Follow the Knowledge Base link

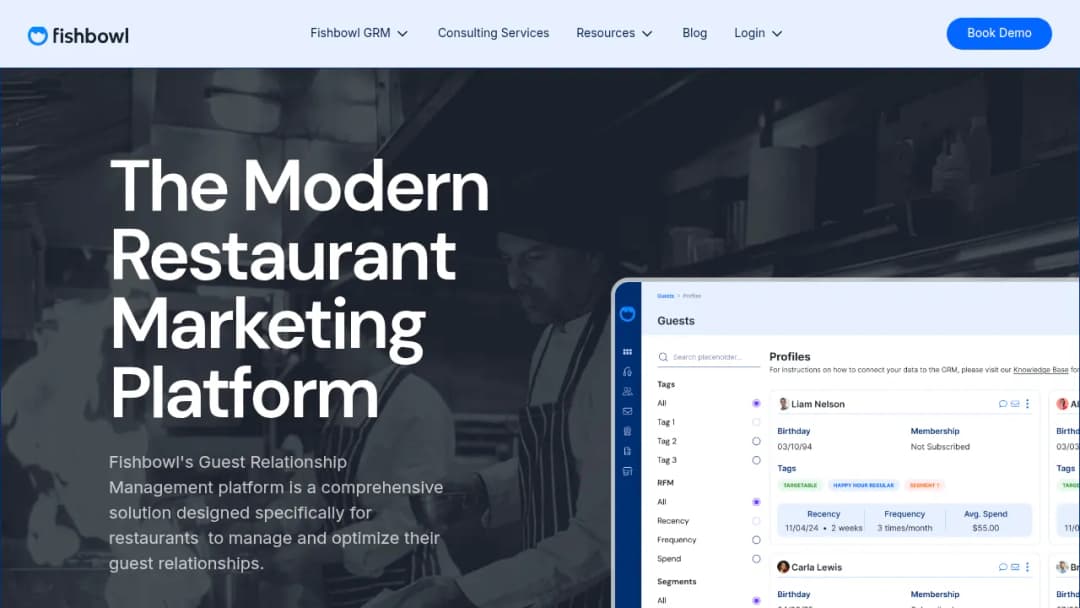tap(1040, 370)
